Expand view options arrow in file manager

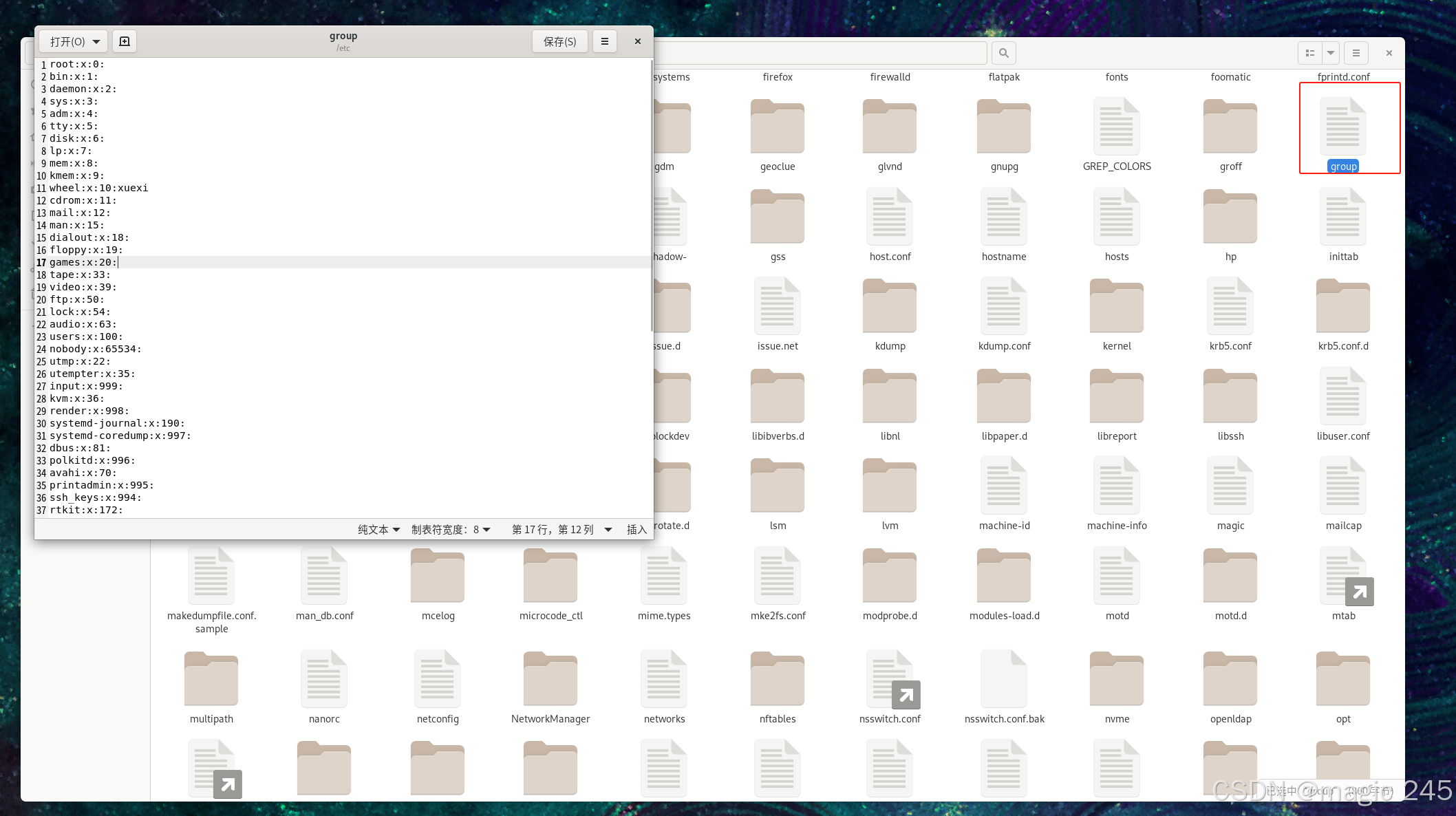tap(1331, 53)
